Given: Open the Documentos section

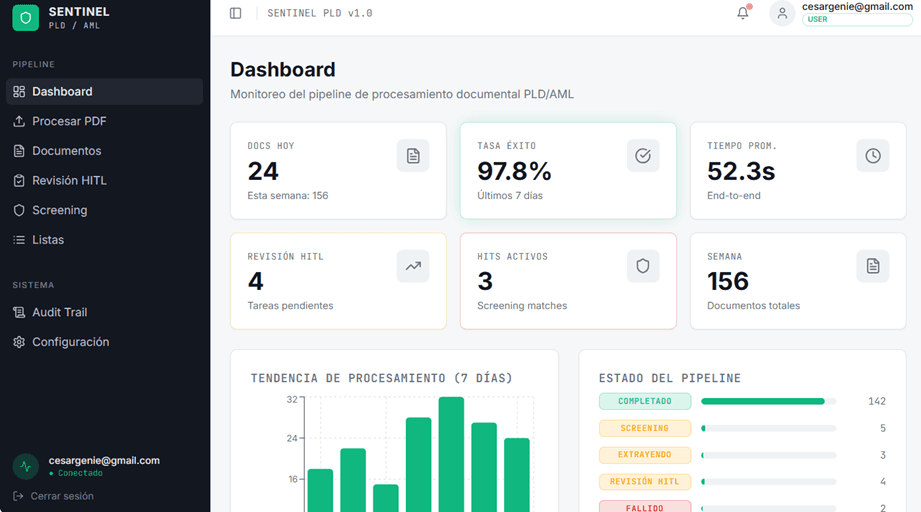Looking at the screenshot, I should (x=105, y=151).
